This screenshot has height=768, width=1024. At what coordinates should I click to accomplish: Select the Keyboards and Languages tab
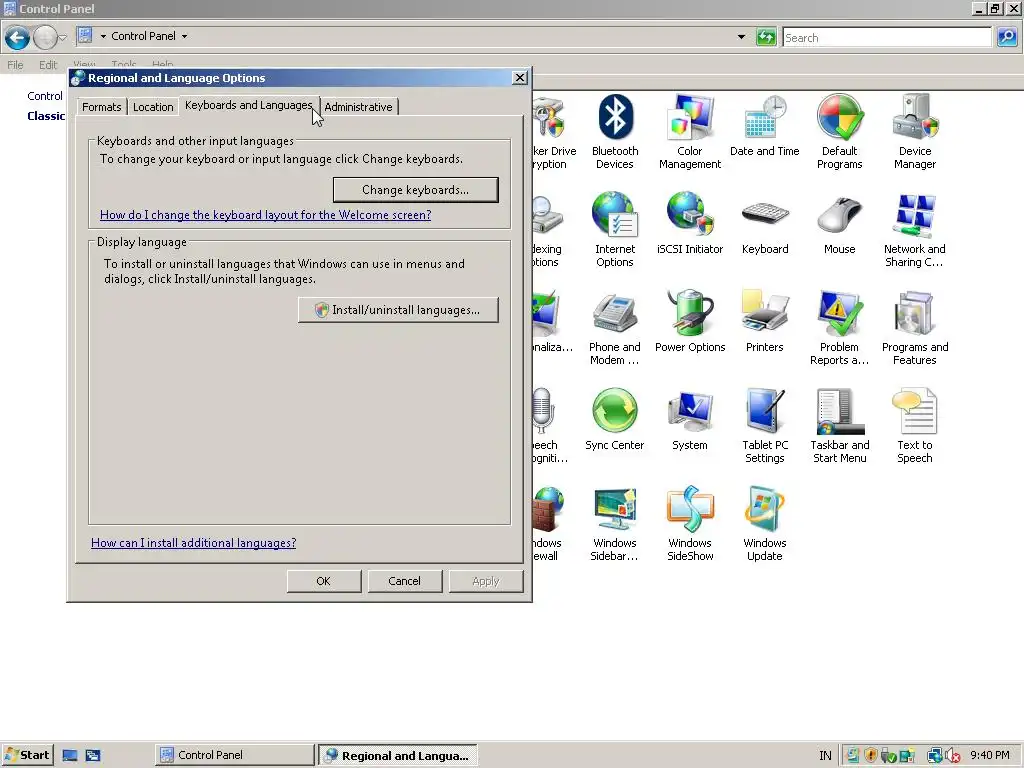tap(249, 105)
